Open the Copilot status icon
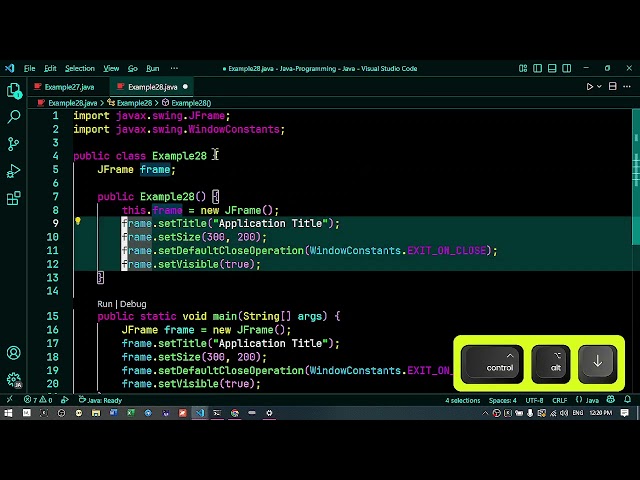This screenshot has width=640, height=480. click(611, 399)
